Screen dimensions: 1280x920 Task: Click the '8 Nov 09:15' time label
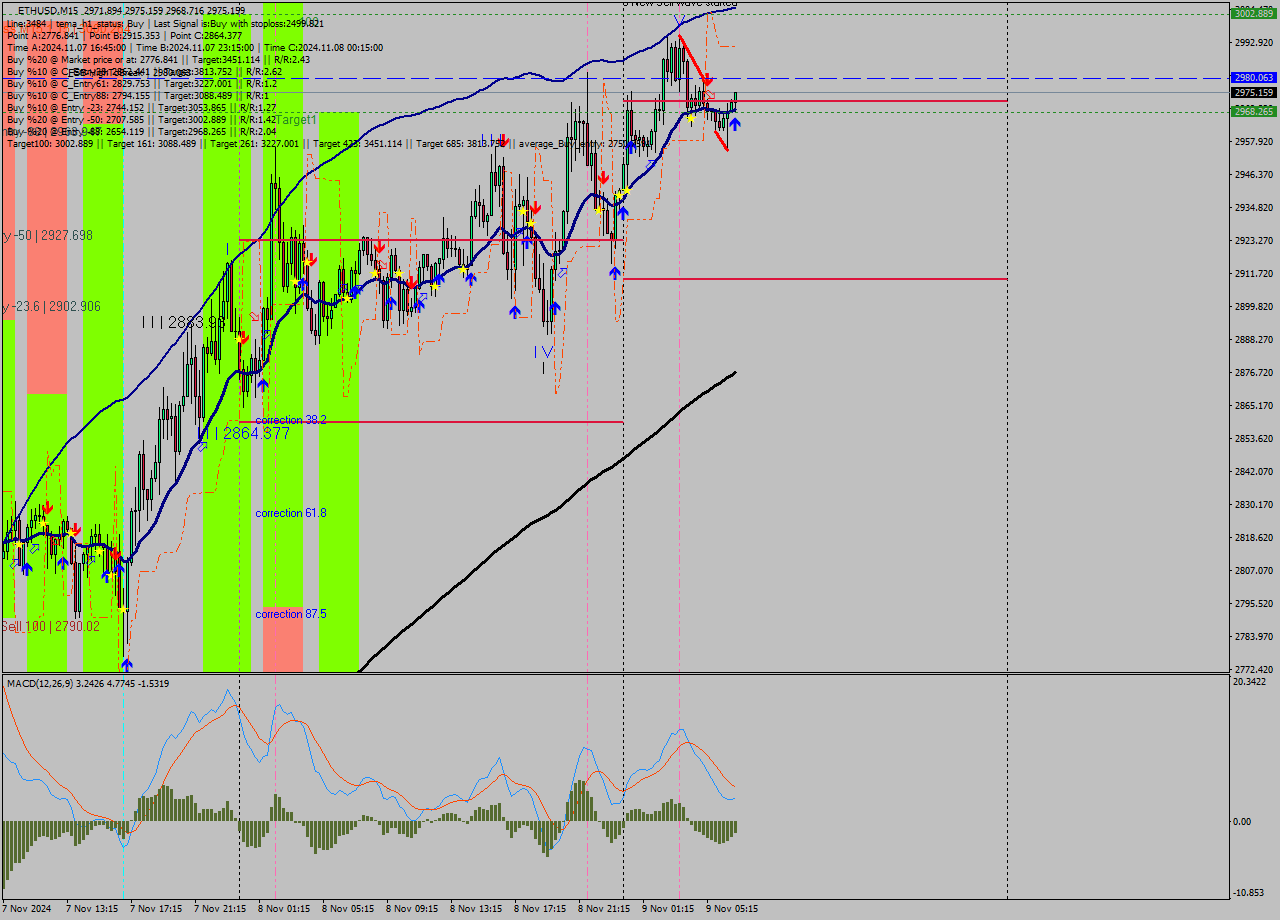(412, 909)
